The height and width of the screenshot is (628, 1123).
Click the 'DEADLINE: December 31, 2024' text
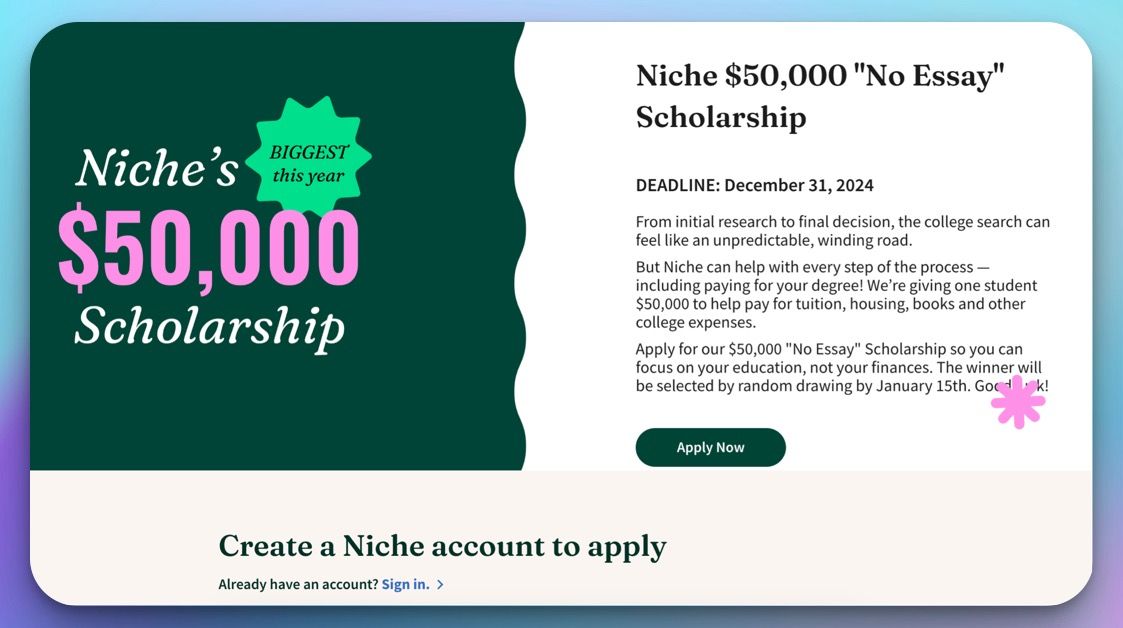[x=754, y=185]
